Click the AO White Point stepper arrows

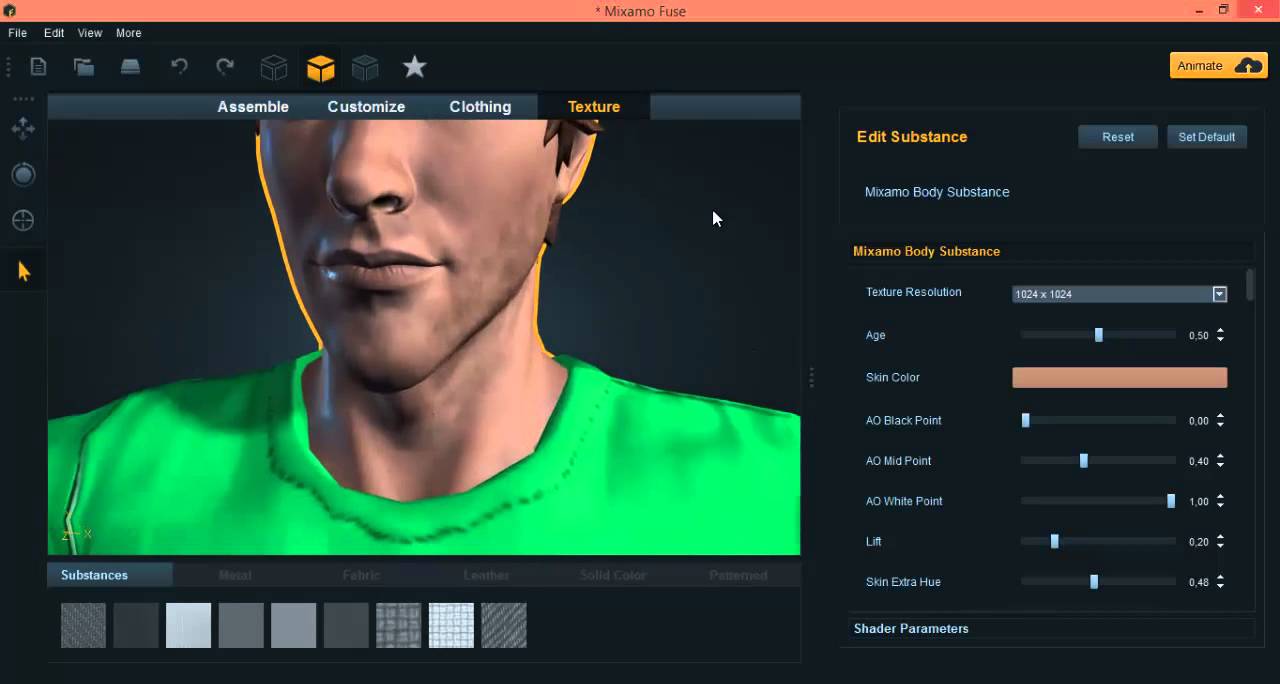(x=1220, y=501)
